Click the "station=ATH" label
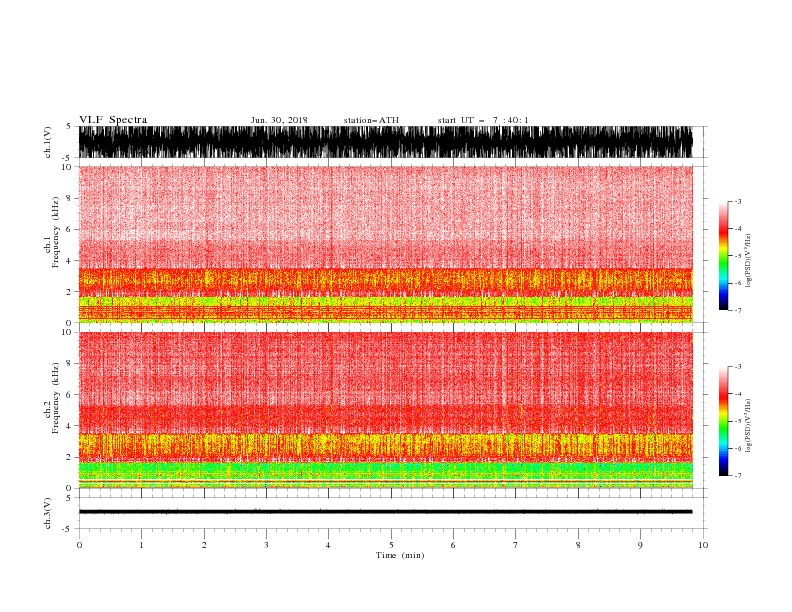The height and width of the screenshot is (612, 792). [371, 120]
